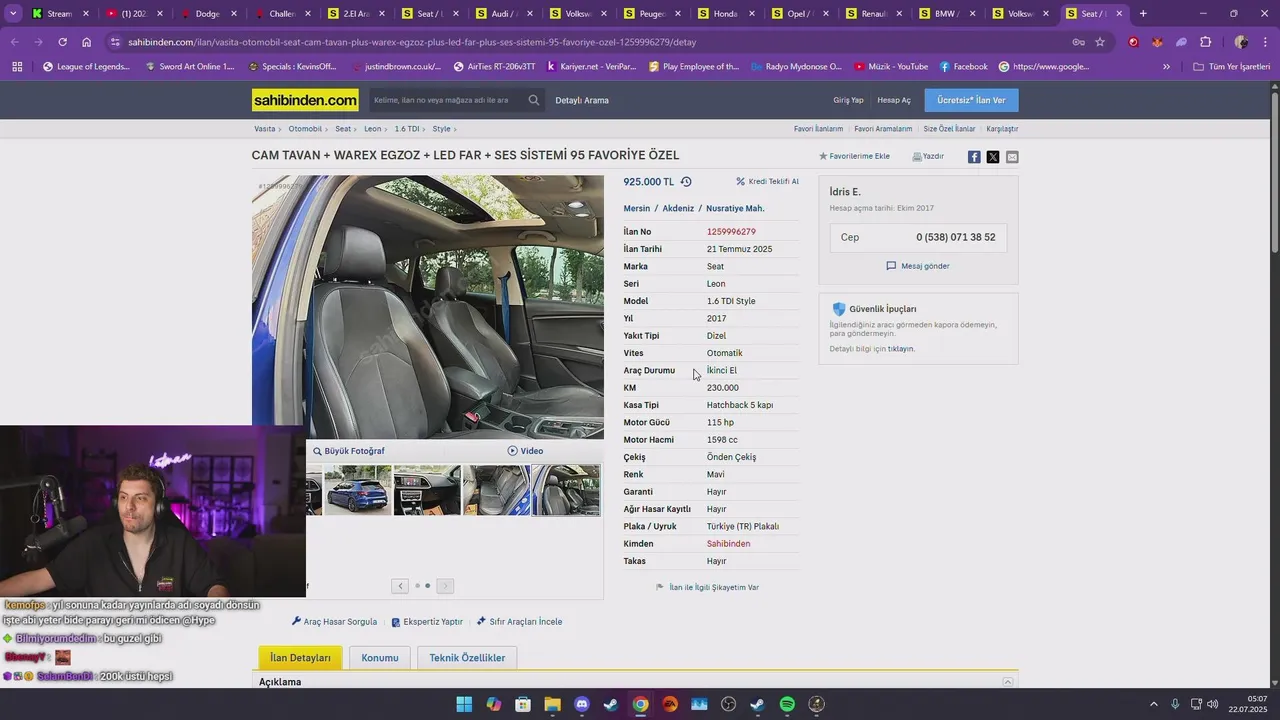Click Otomobil breadcrumb

point(305,129)
